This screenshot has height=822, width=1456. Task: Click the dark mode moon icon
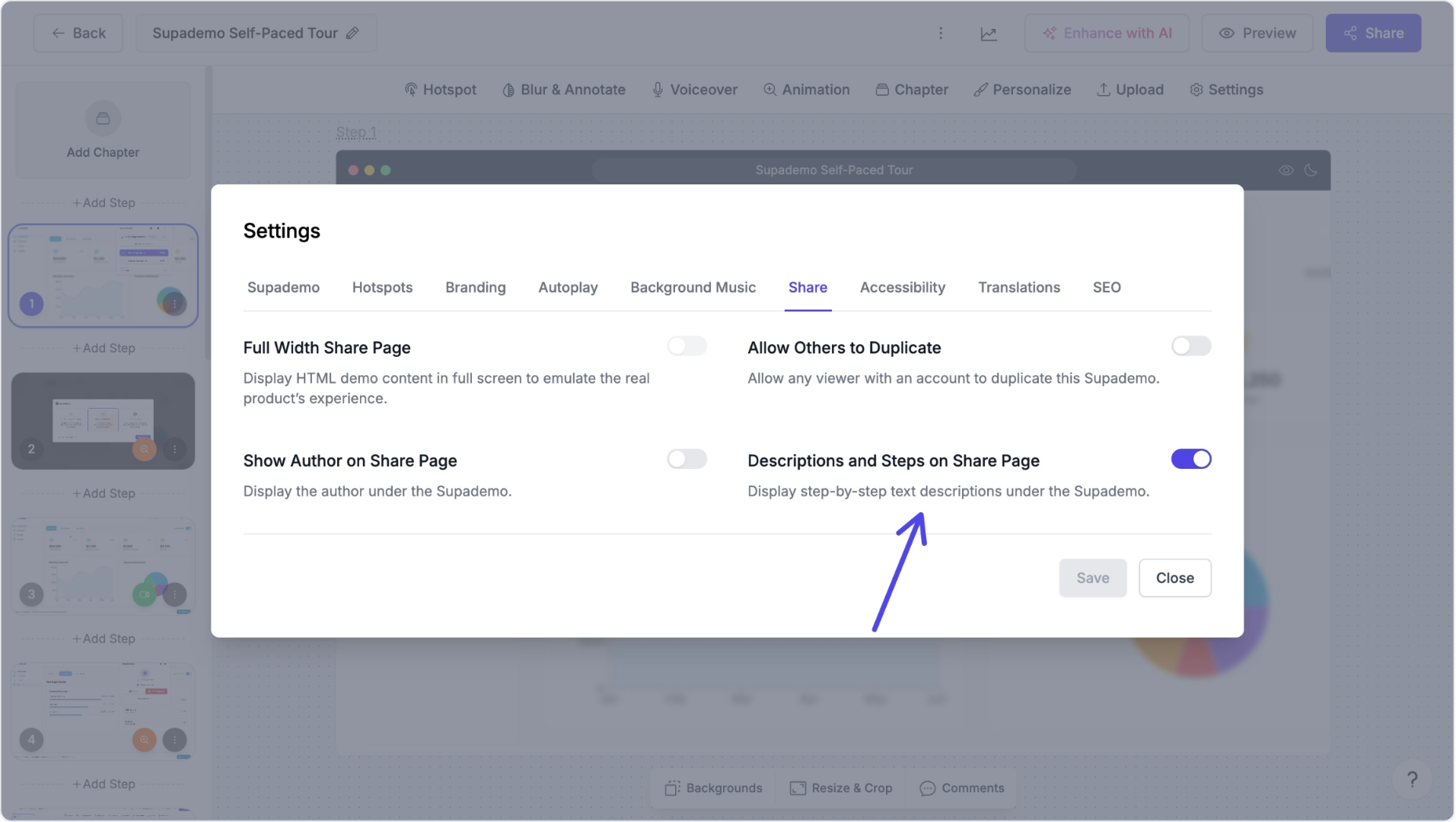(1311, 170)
